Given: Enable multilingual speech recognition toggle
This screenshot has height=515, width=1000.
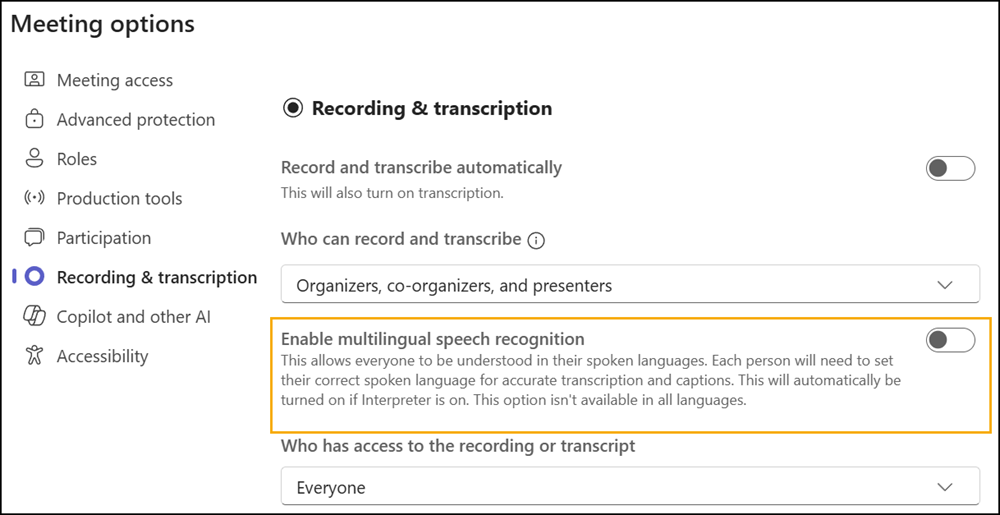Looking at the screenshot, I should 950,340.
